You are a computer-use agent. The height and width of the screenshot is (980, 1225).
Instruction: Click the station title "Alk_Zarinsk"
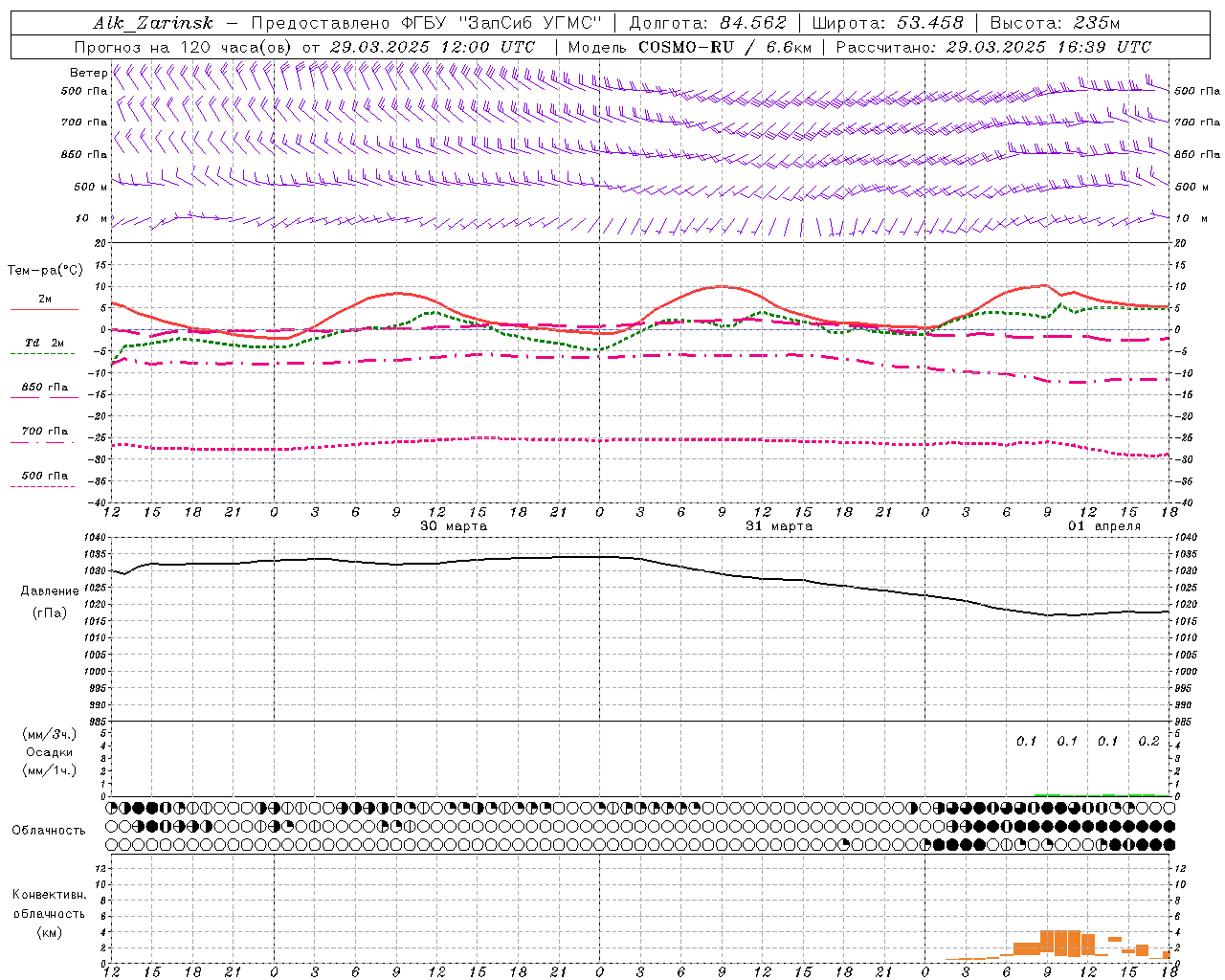(153, 23)
